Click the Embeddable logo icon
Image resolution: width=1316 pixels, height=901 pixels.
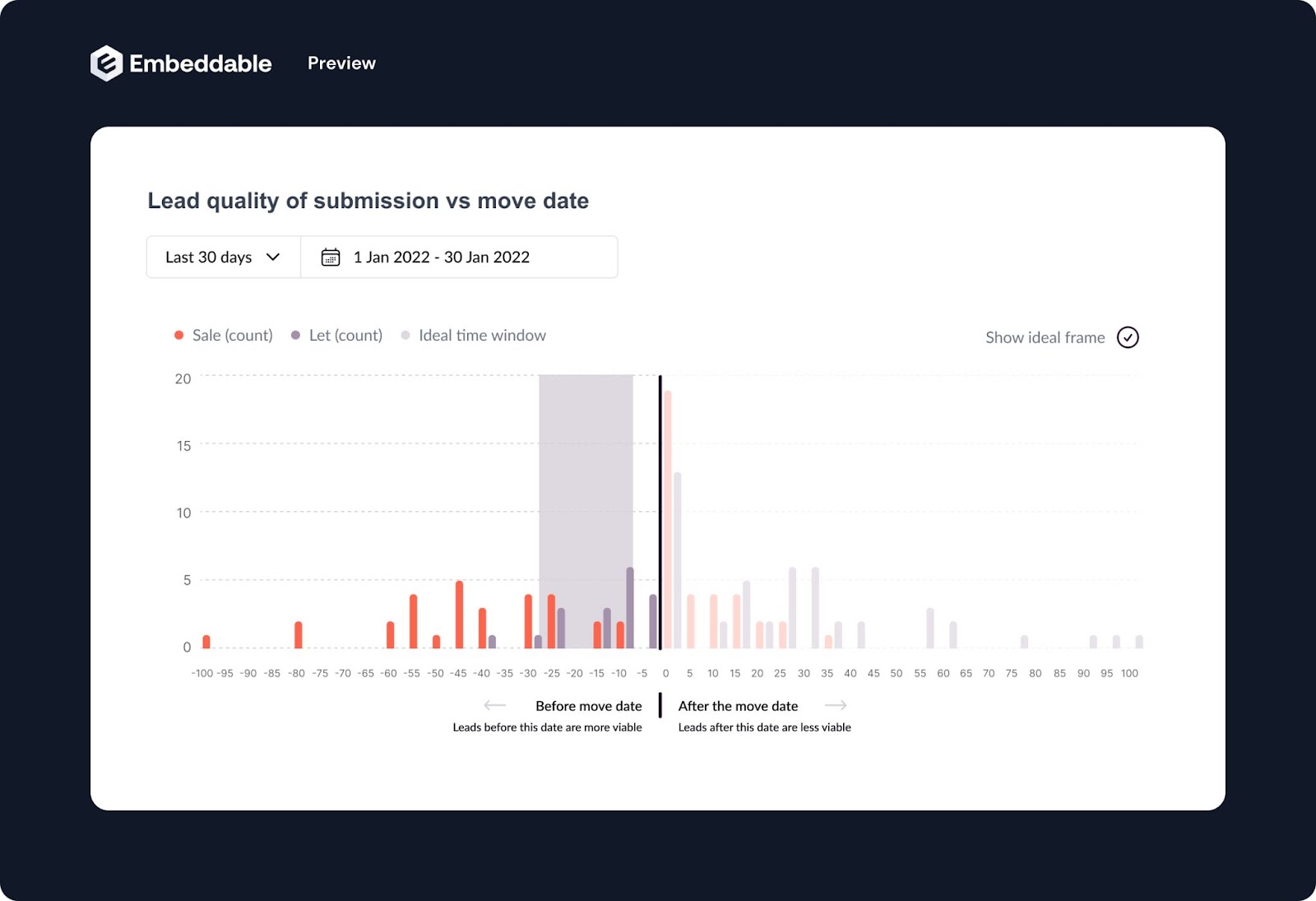(x=105, y=63)
